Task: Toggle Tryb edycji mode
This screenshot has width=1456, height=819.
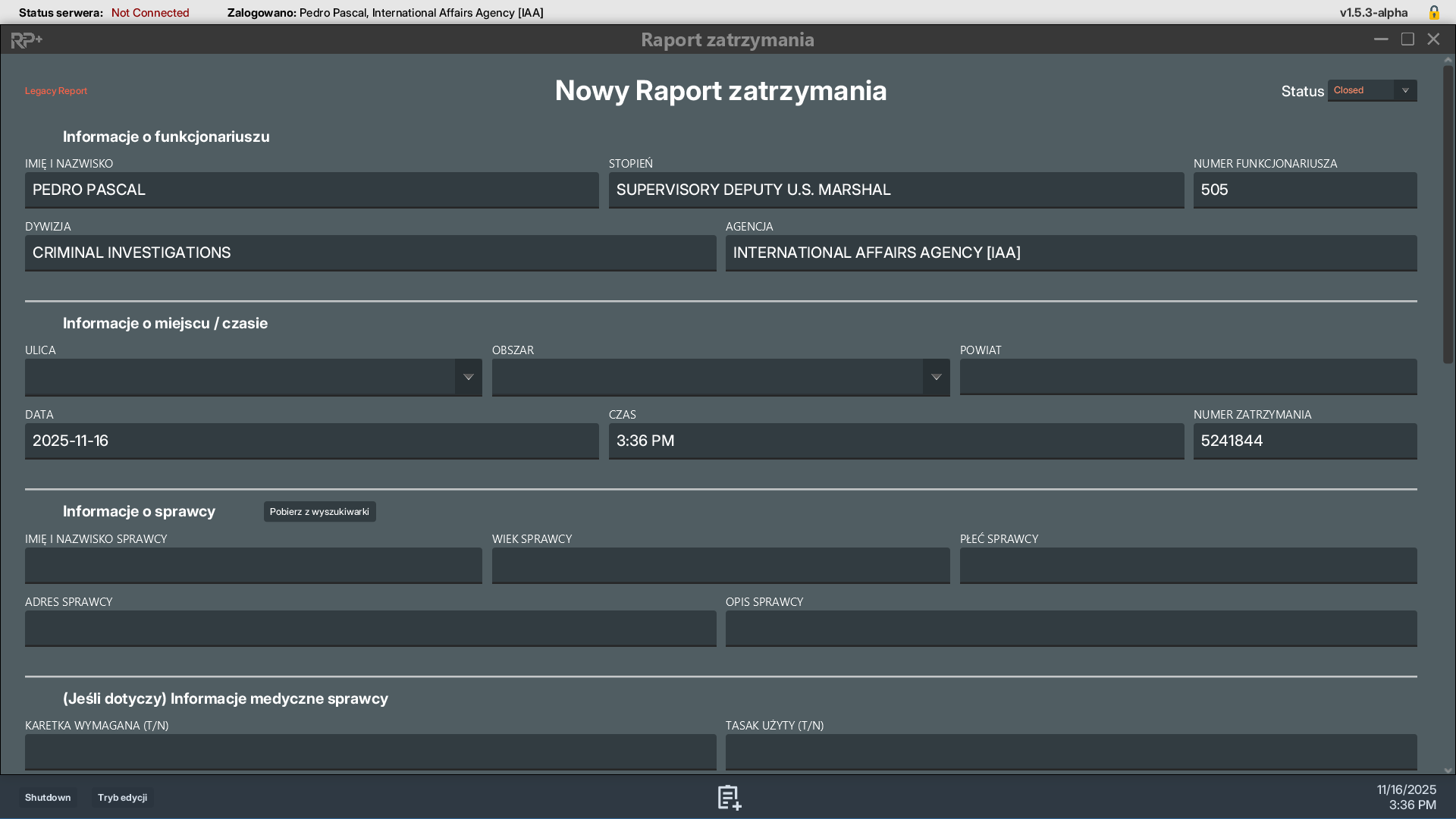Action: click(122, 797)
